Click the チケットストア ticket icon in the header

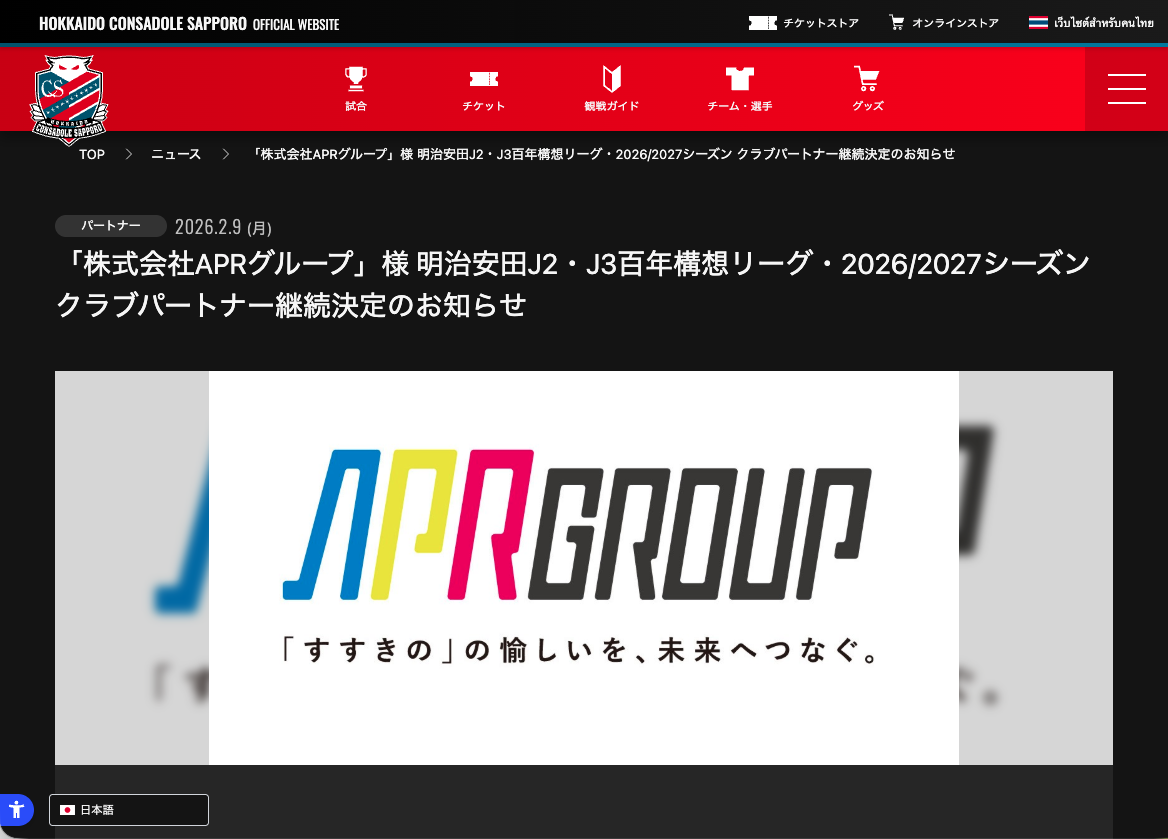point(762,22)
